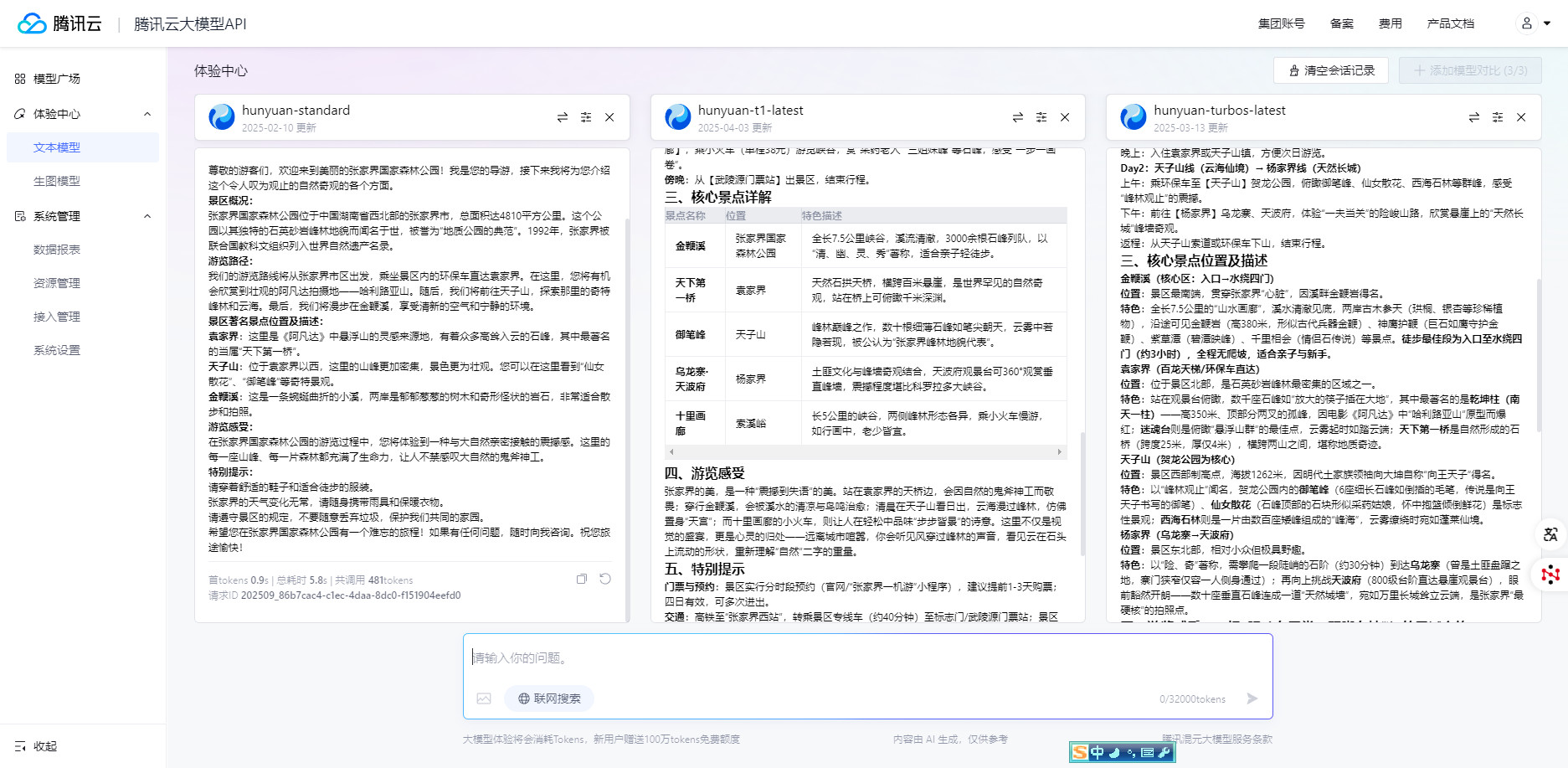Click the Sogou S icon on IME bar
The width and height of the screenshot is (1568, 768).
[1080, 752]
